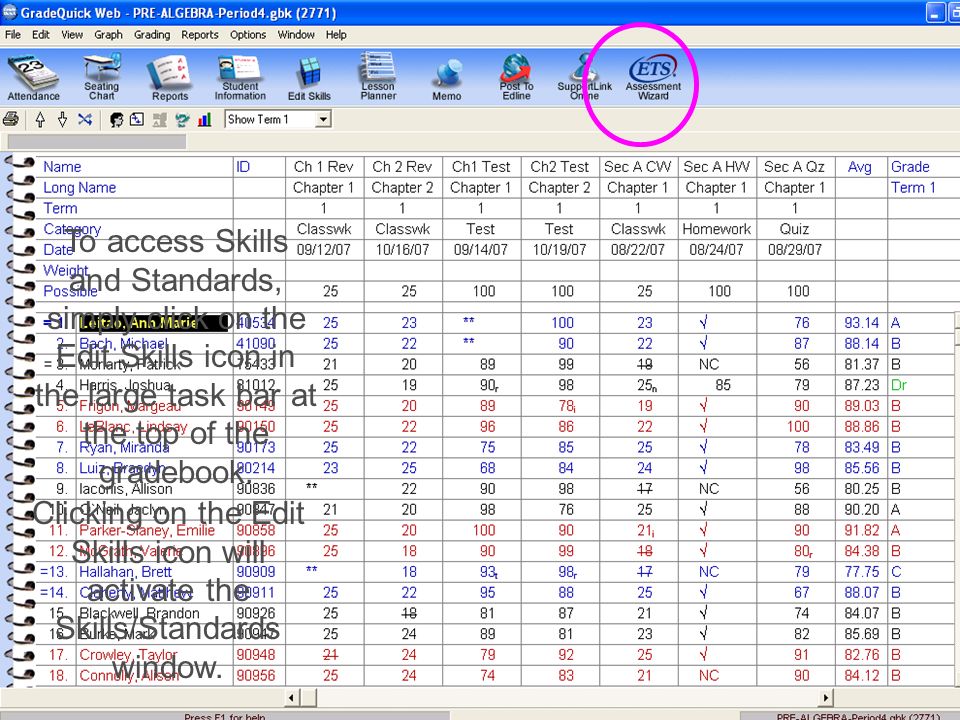960x720 pixels.
Task: Click the Sec A CW column header
Action: [x=637, y=167]
